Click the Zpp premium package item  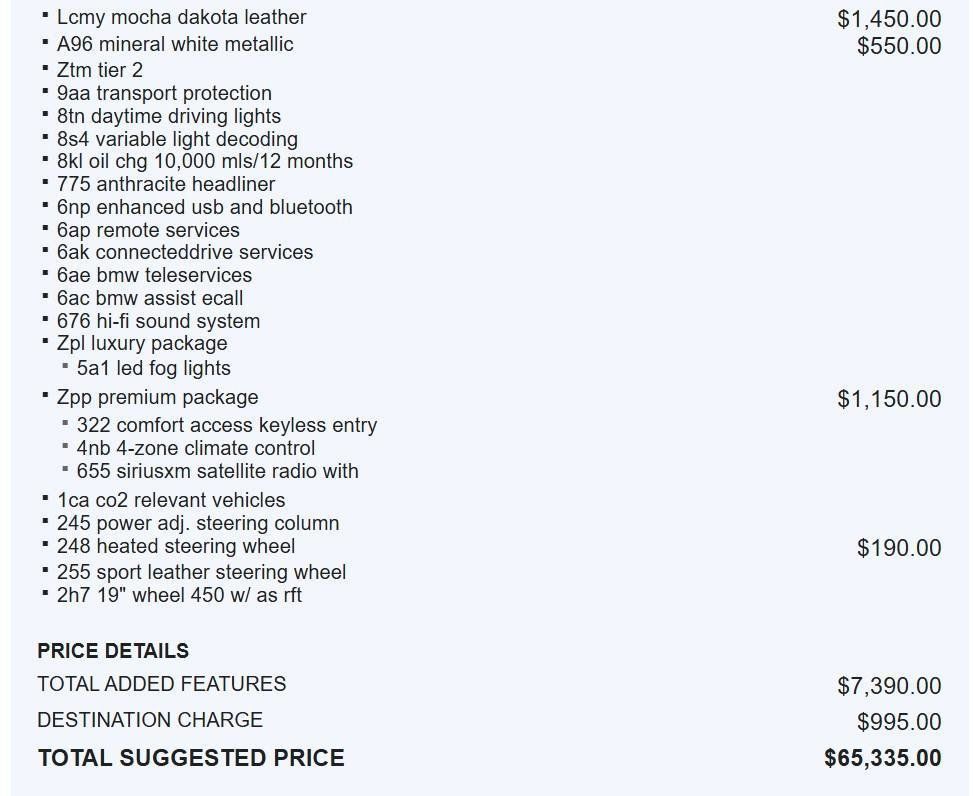click(157, 397)
